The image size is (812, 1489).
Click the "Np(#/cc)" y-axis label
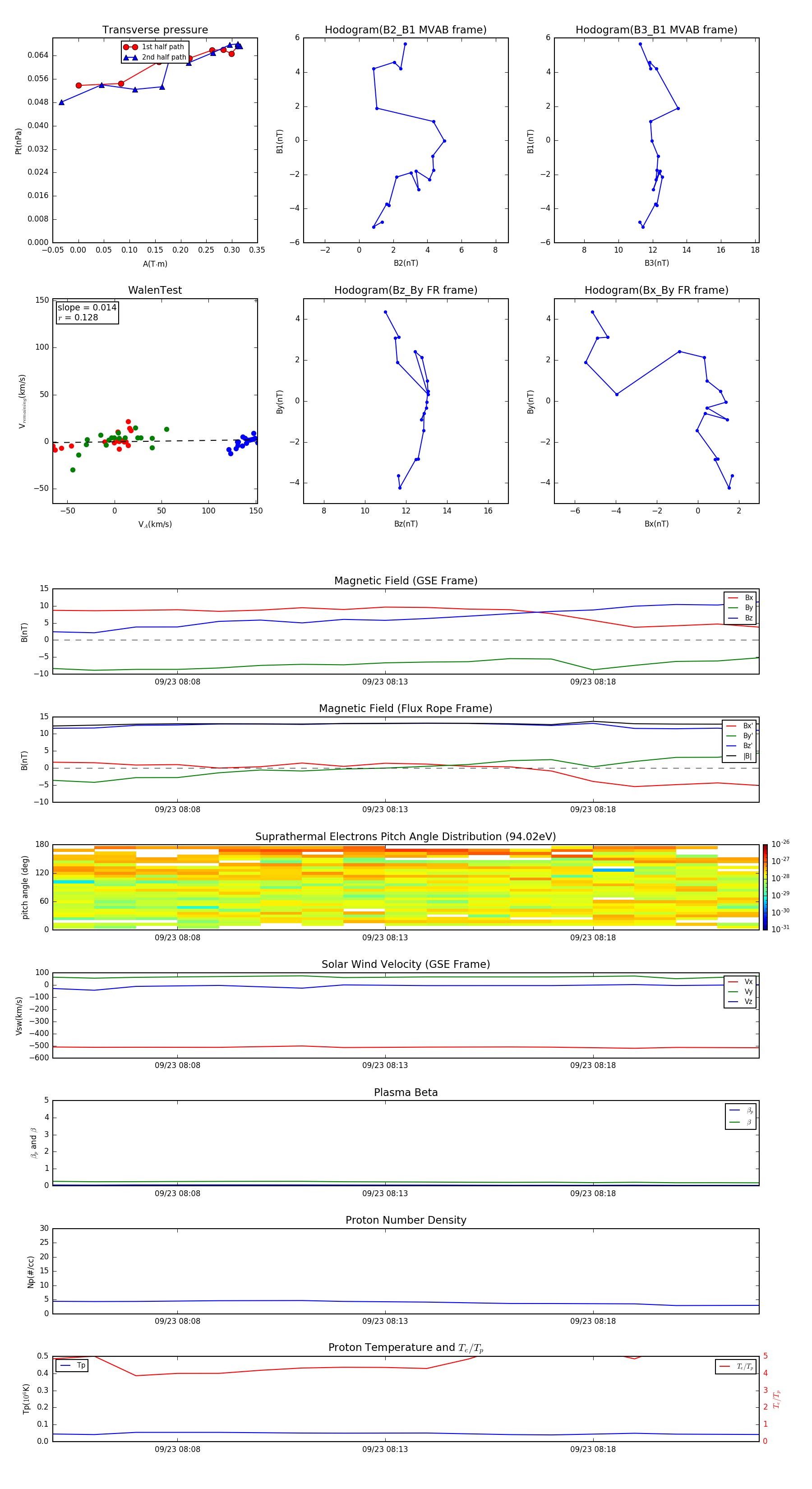(x=31, y=1272)
